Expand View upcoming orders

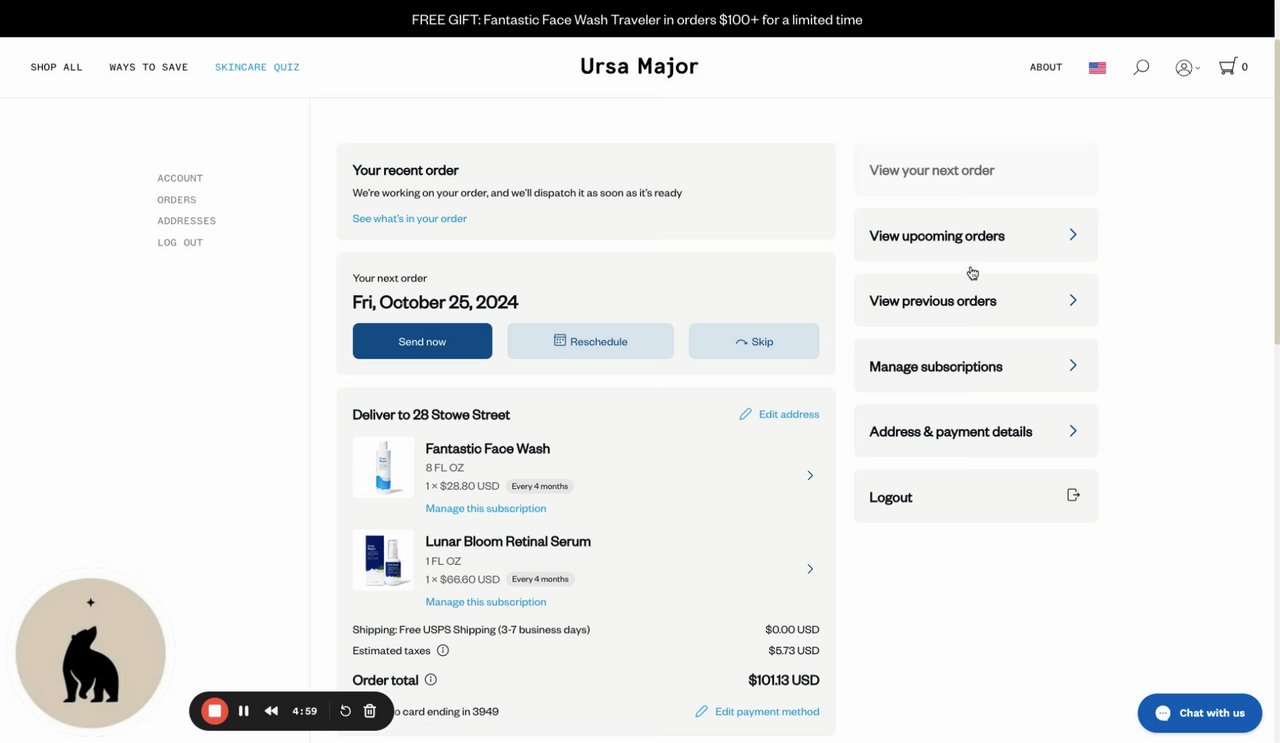coord(975,236)
